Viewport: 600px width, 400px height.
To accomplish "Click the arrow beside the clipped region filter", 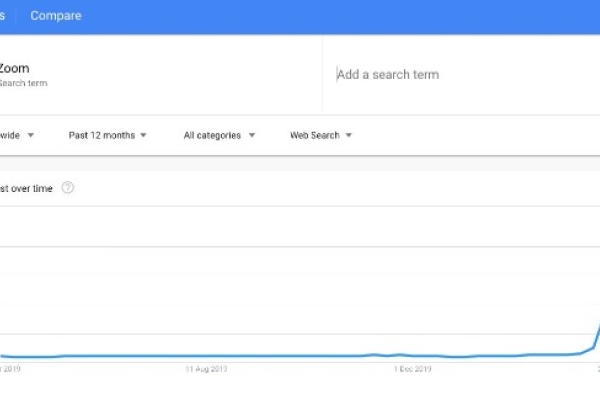I will point(31,135).
